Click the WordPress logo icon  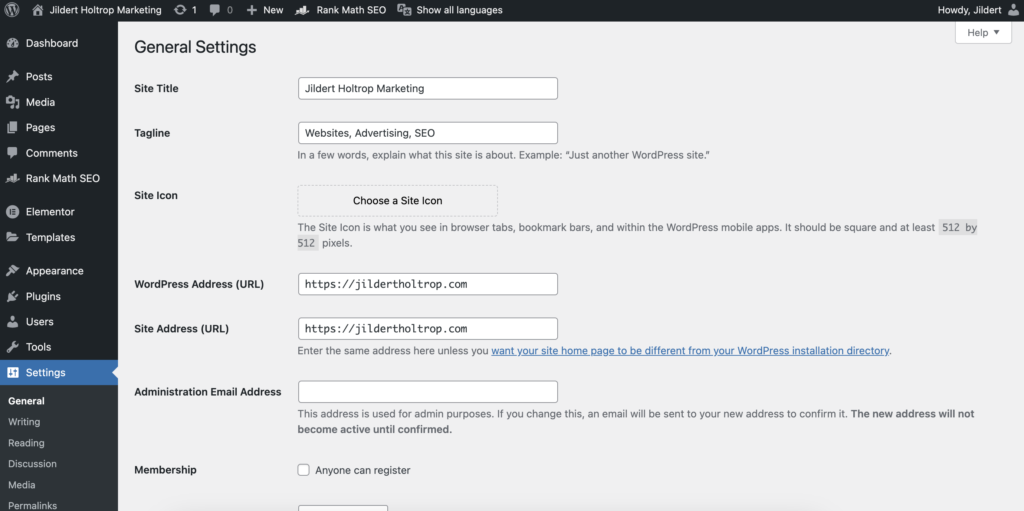click(12, 10)
